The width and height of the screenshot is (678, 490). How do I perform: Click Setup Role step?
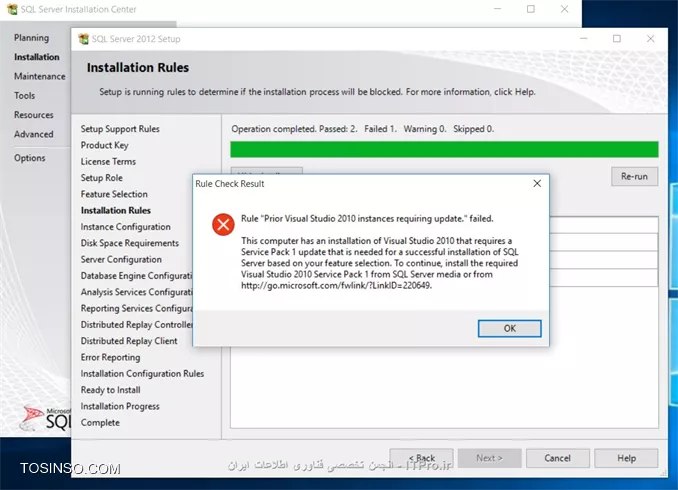(x=101, y=178)
